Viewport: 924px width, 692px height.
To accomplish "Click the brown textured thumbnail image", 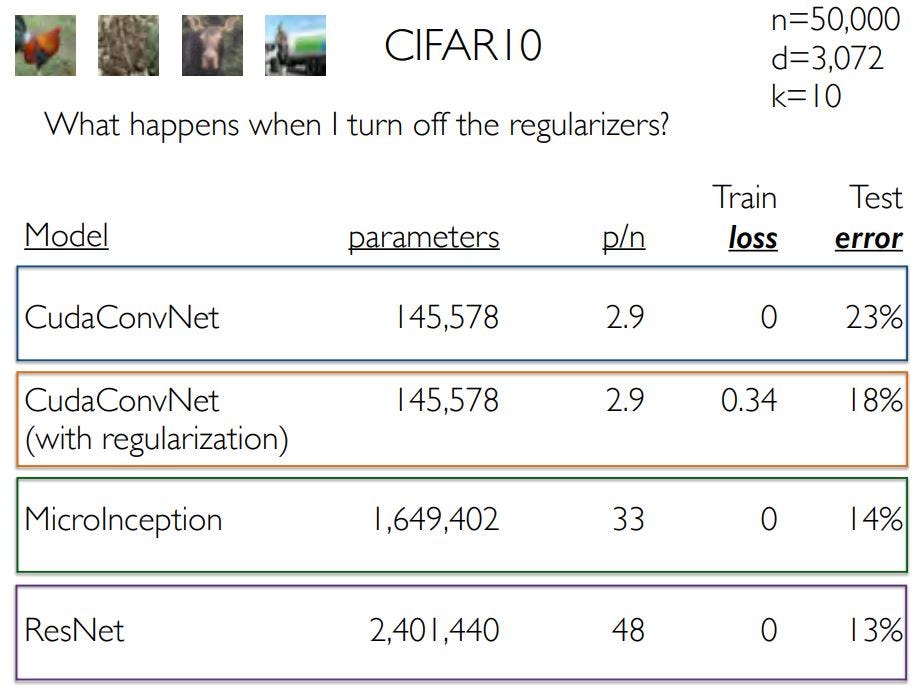I will [128, 45].
